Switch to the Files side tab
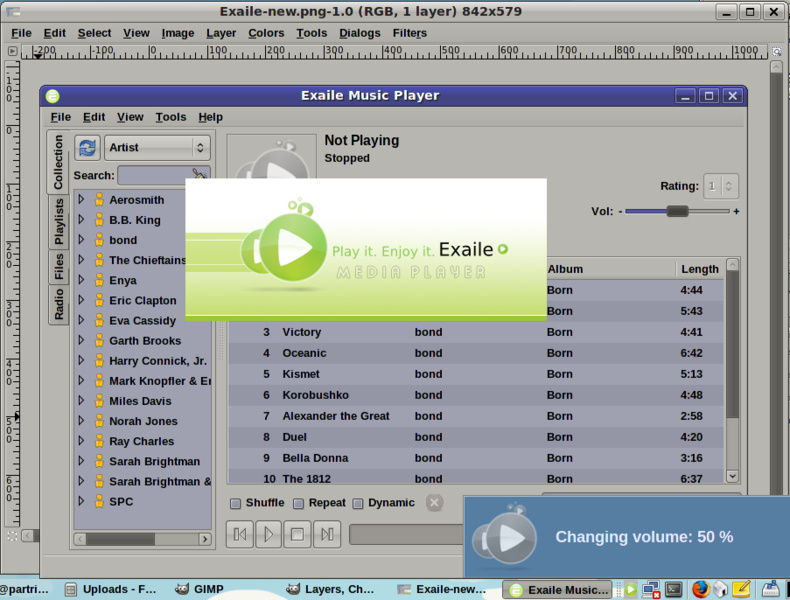 pyautogui.click(x=59, y=266)
